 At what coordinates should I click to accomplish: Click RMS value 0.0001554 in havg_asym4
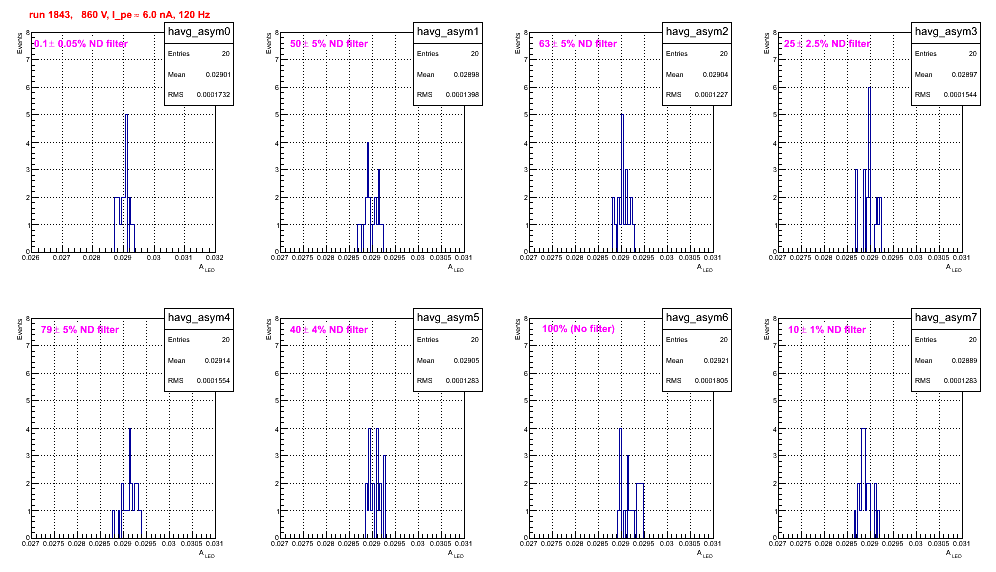coord(213,381)
